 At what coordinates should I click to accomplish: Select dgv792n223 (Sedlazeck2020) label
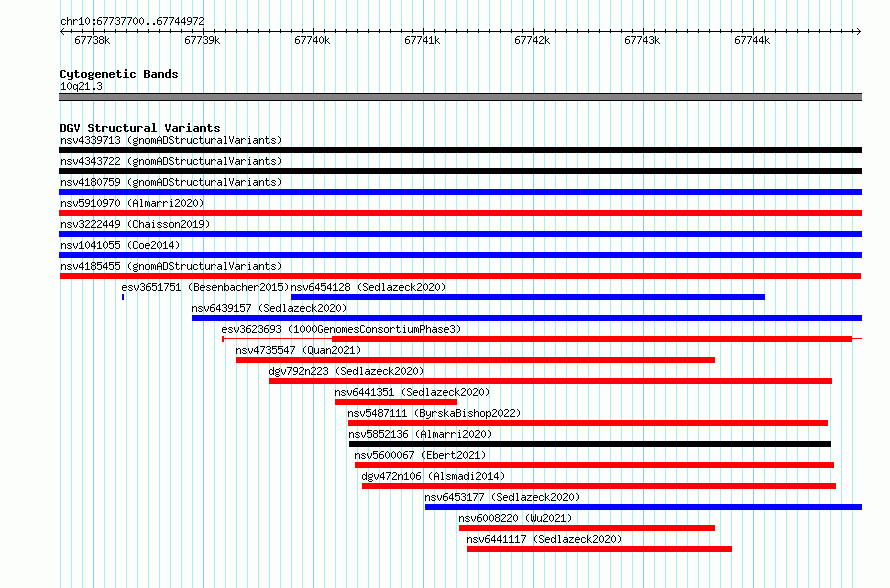click(x=346, y=371)
